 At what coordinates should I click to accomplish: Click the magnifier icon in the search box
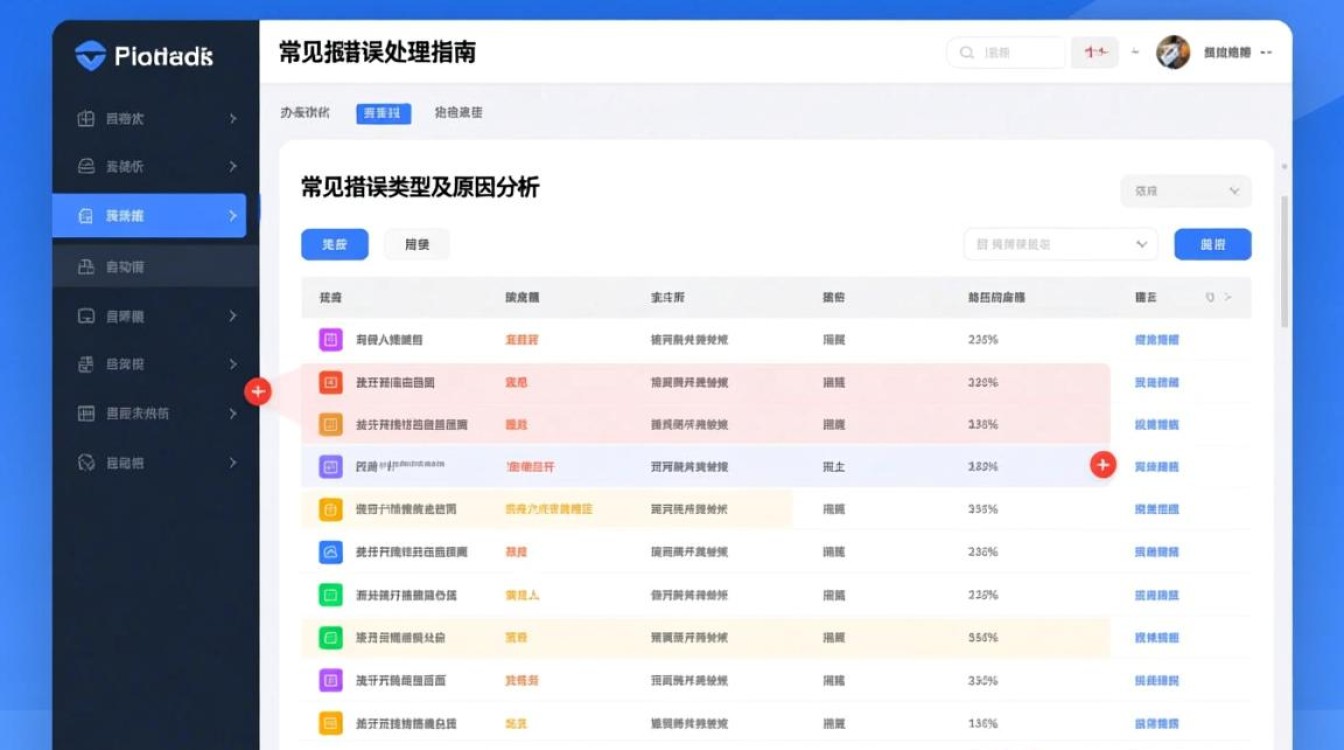coord(967,53)
